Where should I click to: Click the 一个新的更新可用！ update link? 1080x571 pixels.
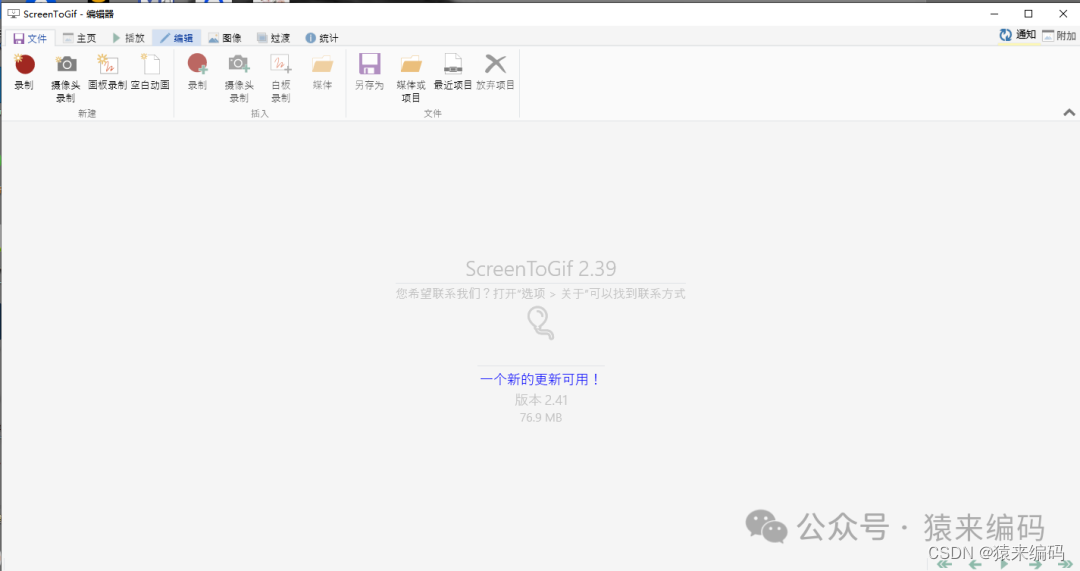[x=541, y=380]
